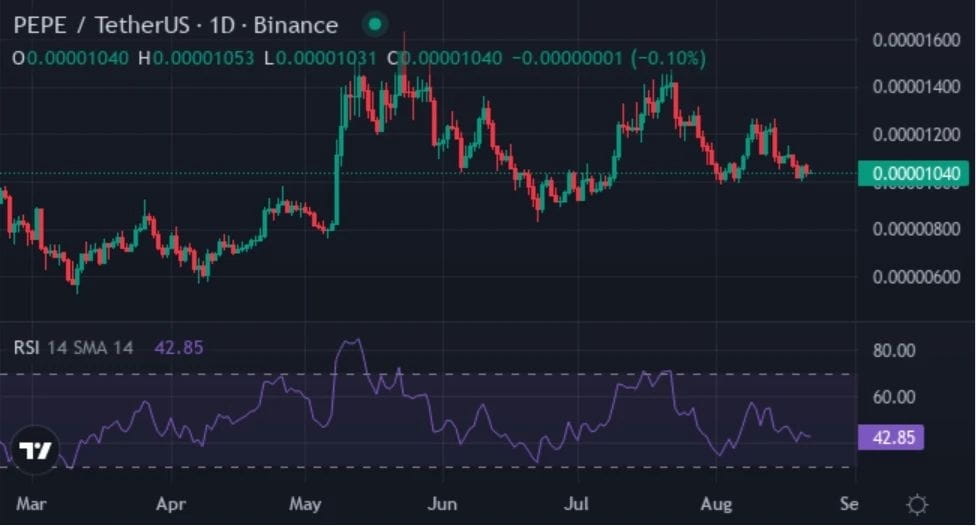Click the 80.00 RSI axis label
This screenshot has height=526, width=976.
(894, 350)
